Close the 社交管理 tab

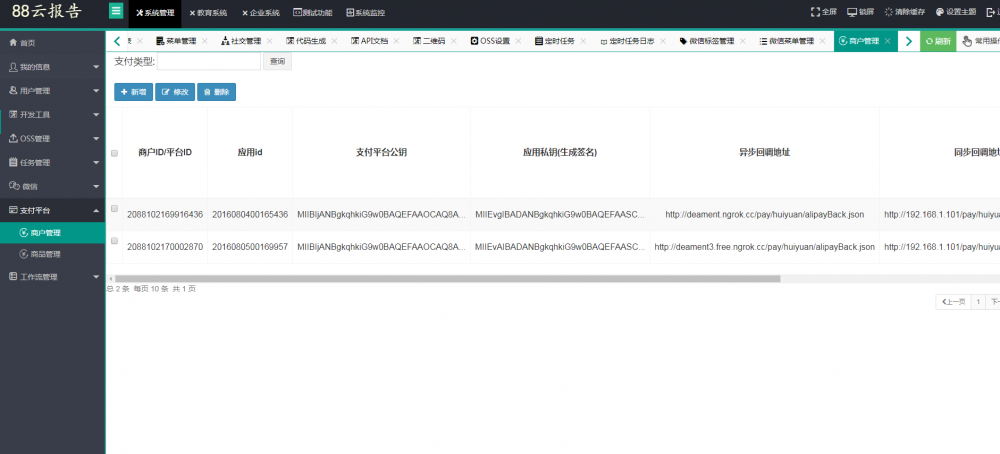click(x=270, y=41)
